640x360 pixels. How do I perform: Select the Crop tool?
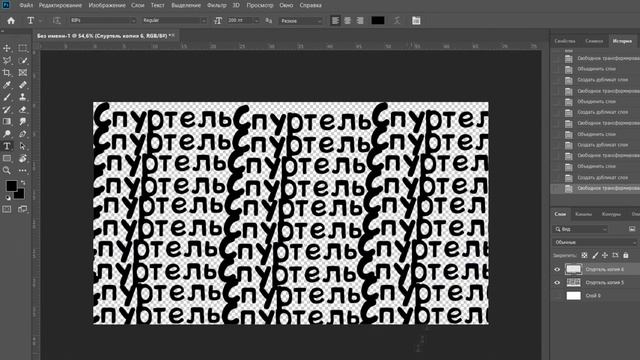coord(7,73)
